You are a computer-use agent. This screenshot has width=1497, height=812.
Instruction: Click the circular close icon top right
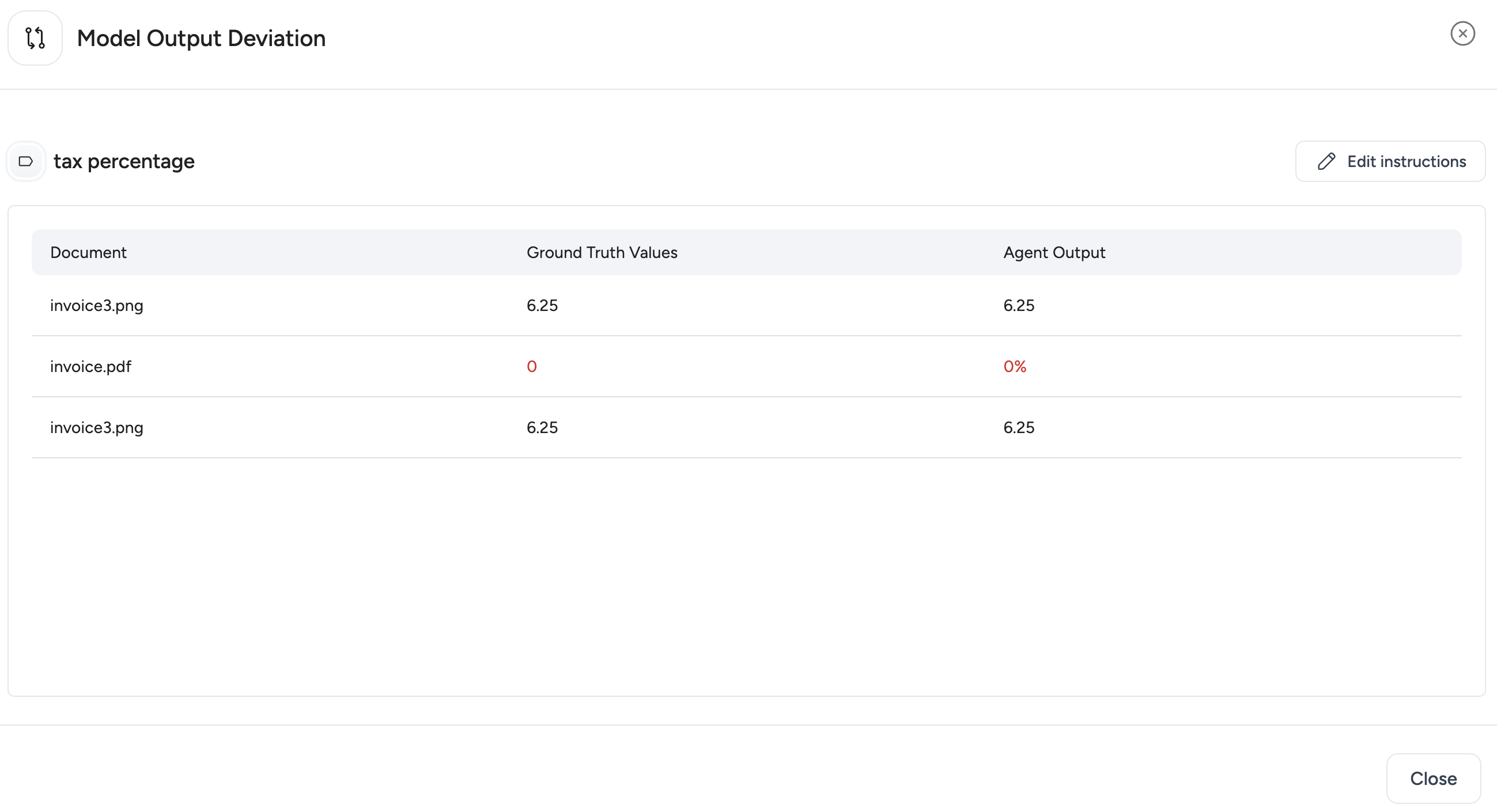click(1462, 33)
